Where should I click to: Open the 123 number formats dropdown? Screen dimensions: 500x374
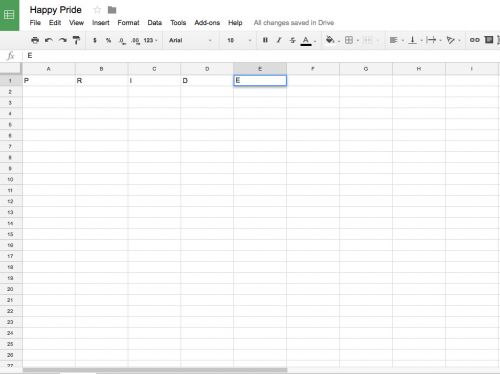[x=151, y=40]
